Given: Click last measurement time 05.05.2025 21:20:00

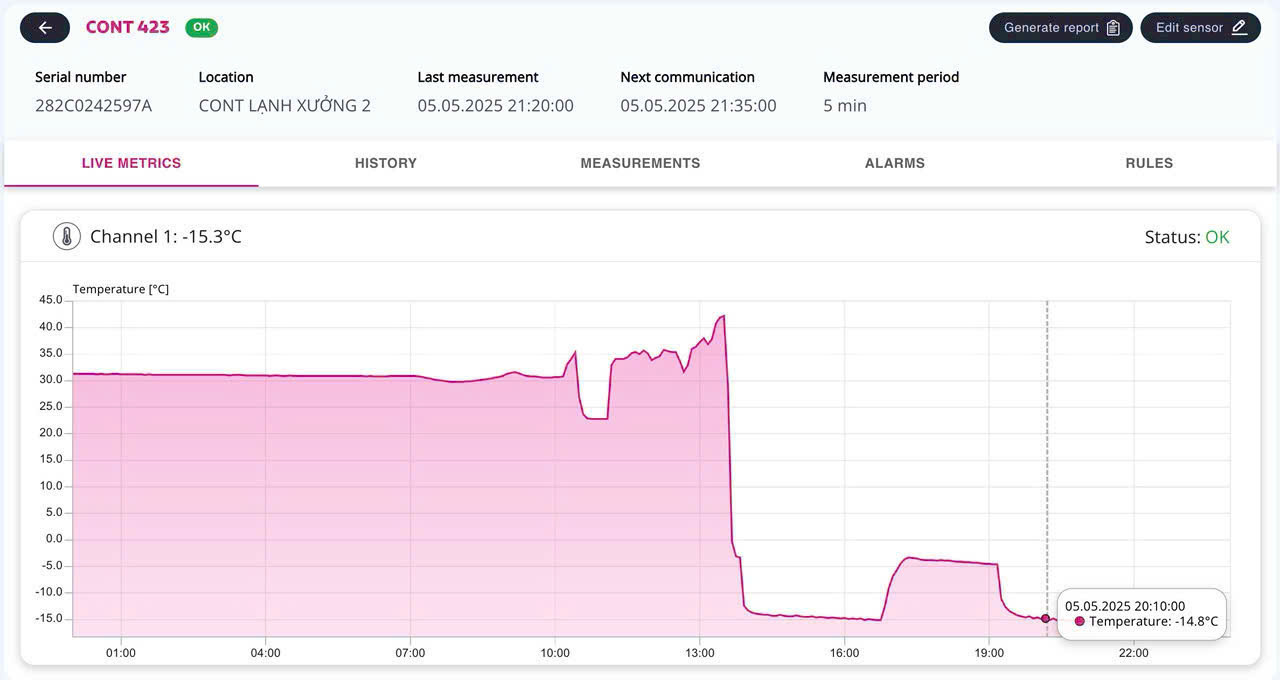Looking at the screenshot, I should tap(496, 106).
